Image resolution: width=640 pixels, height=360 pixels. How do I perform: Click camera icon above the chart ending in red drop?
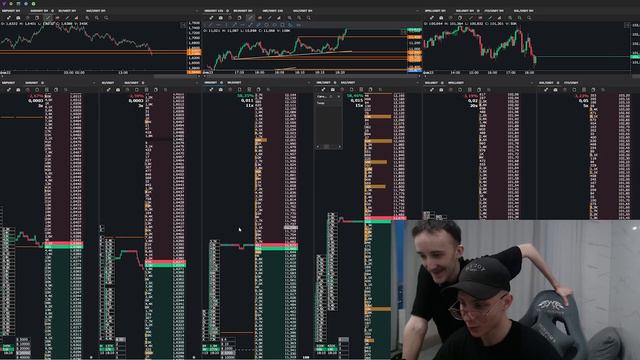(441, 18)
